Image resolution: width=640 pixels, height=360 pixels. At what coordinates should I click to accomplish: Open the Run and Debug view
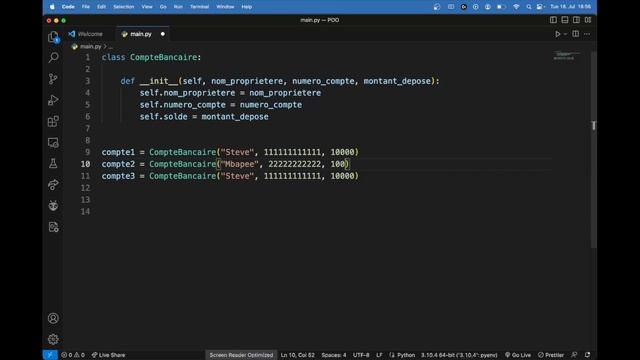53,100
